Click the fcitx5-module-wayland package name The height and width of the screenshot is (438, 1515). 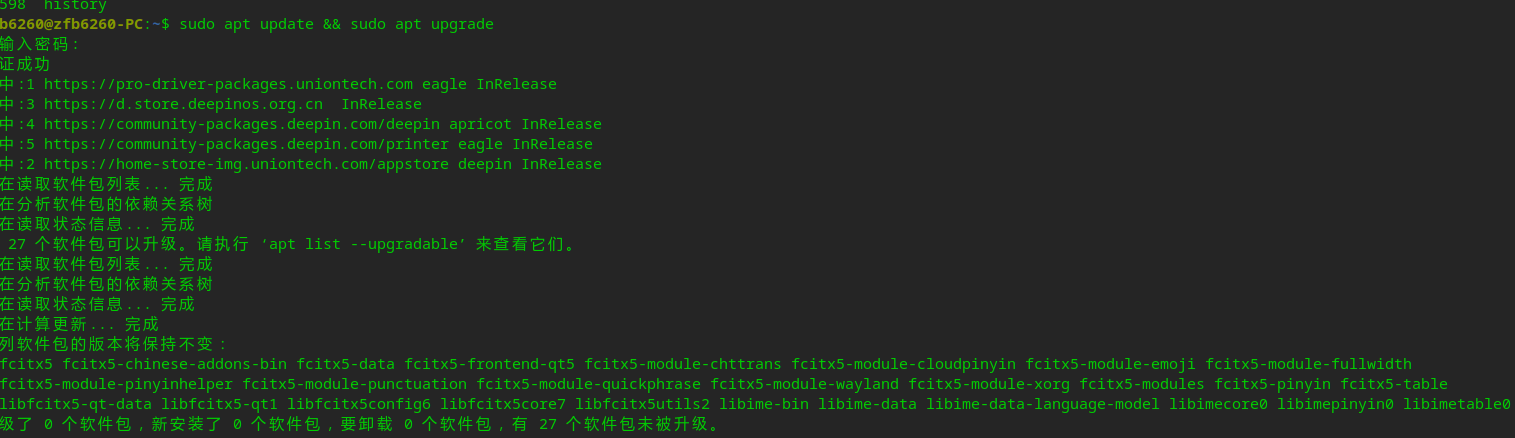804,384
